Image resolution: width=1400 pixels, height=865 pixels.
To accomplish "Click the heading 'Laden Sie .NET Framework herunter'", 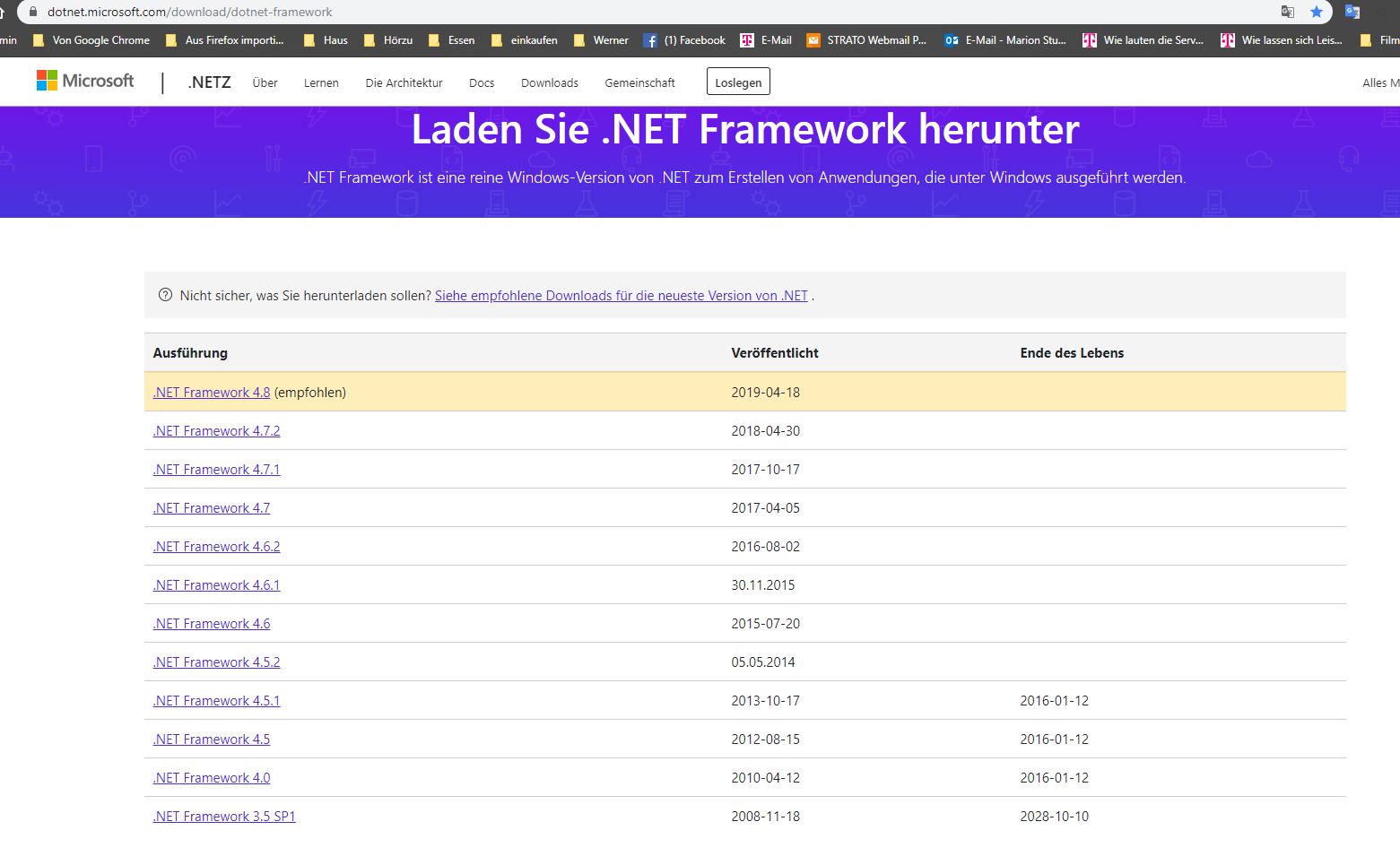I will 745,130.
